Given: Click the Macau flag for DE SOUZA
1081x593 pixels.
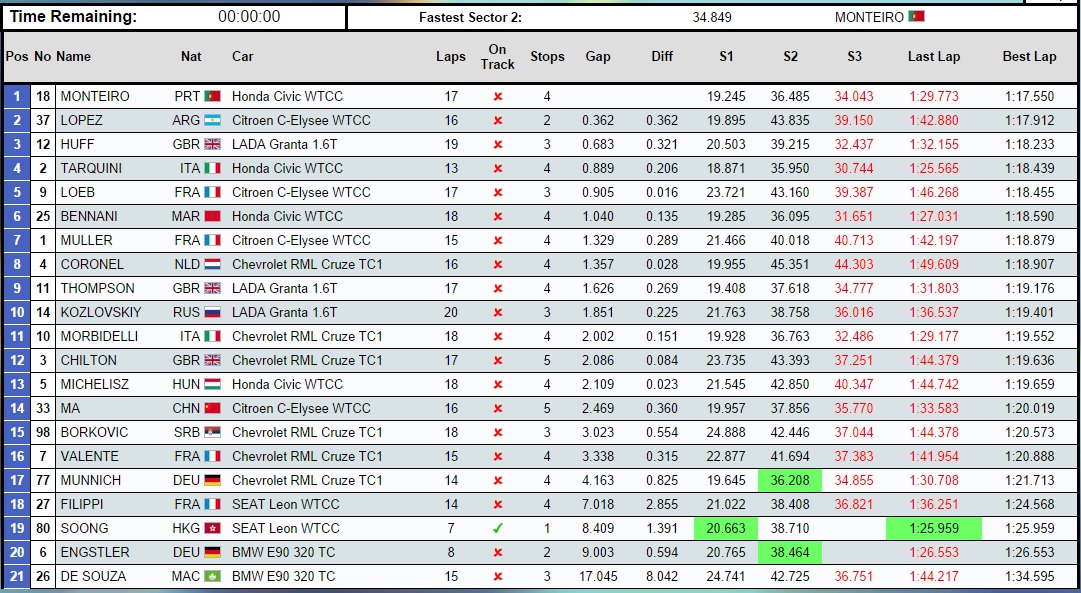Looking at the screenshot, I should click(211, 576).
